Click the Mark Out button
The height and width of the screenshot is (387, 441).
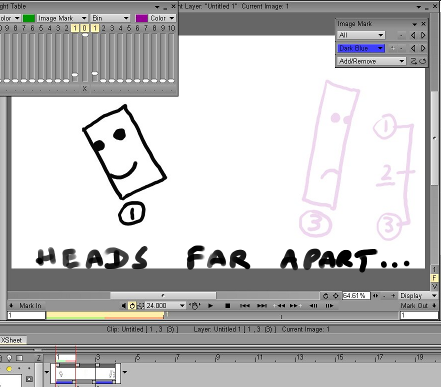pos(418,305)
